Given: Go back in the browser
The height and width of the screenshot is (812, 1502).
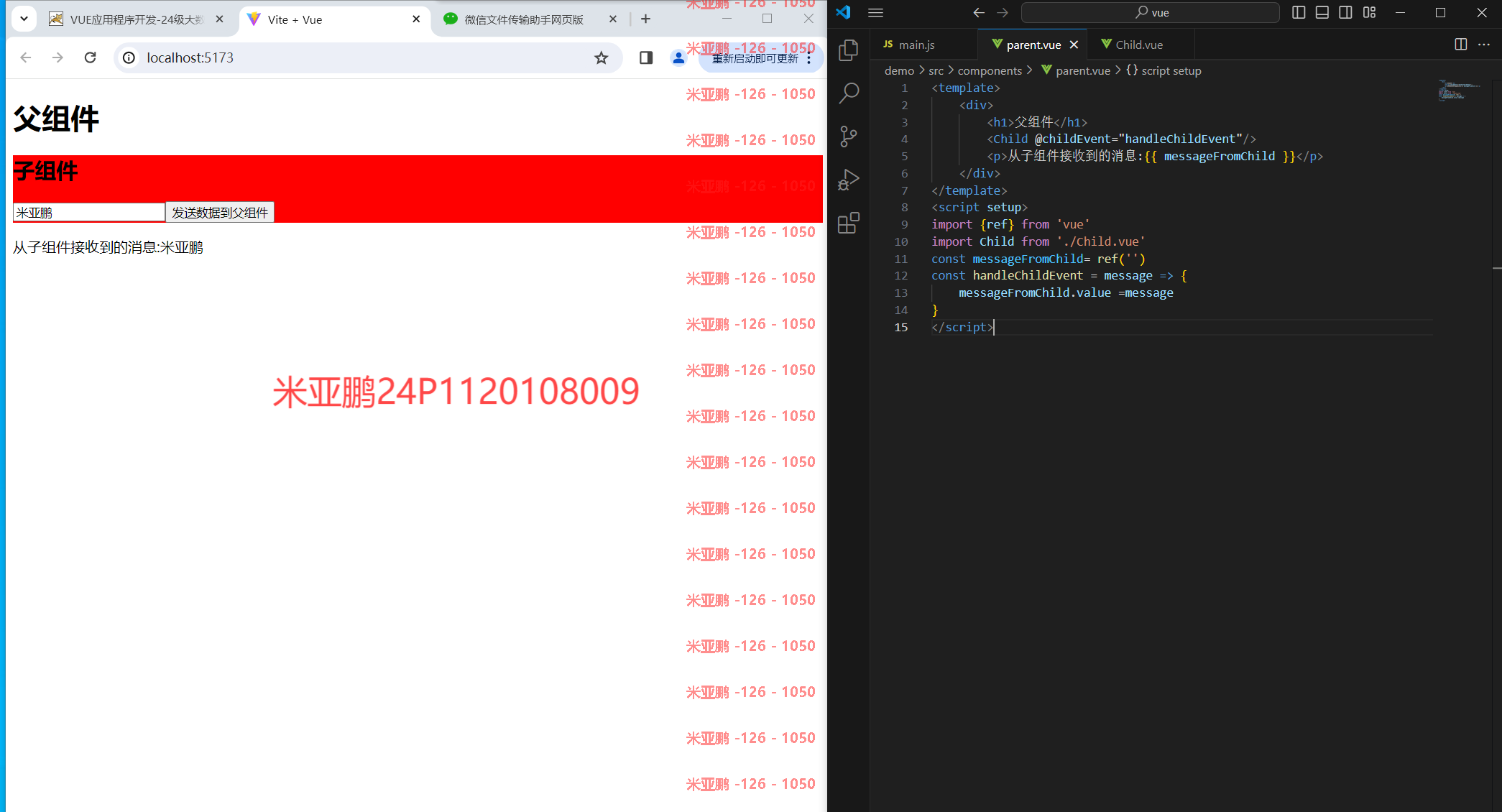Looking at the screenshot, I should coord(26,57).
